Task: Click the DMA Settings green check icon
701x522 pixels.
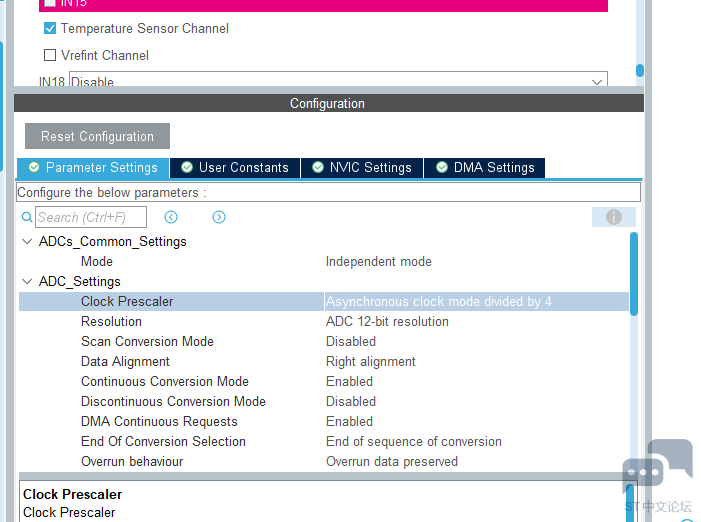Action: (442, 167)
